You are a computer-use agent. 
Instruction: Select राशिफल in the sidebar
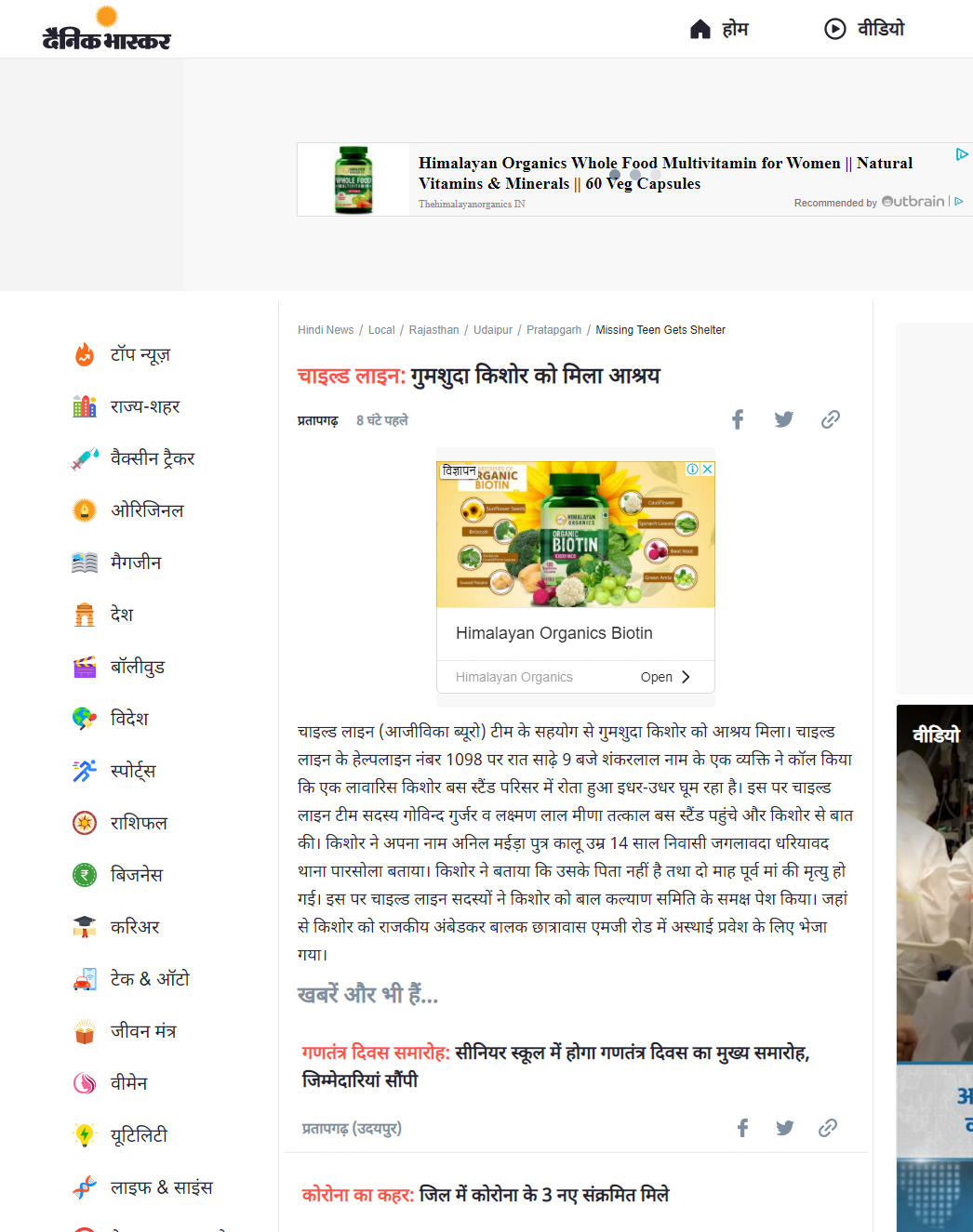[139, 823]
